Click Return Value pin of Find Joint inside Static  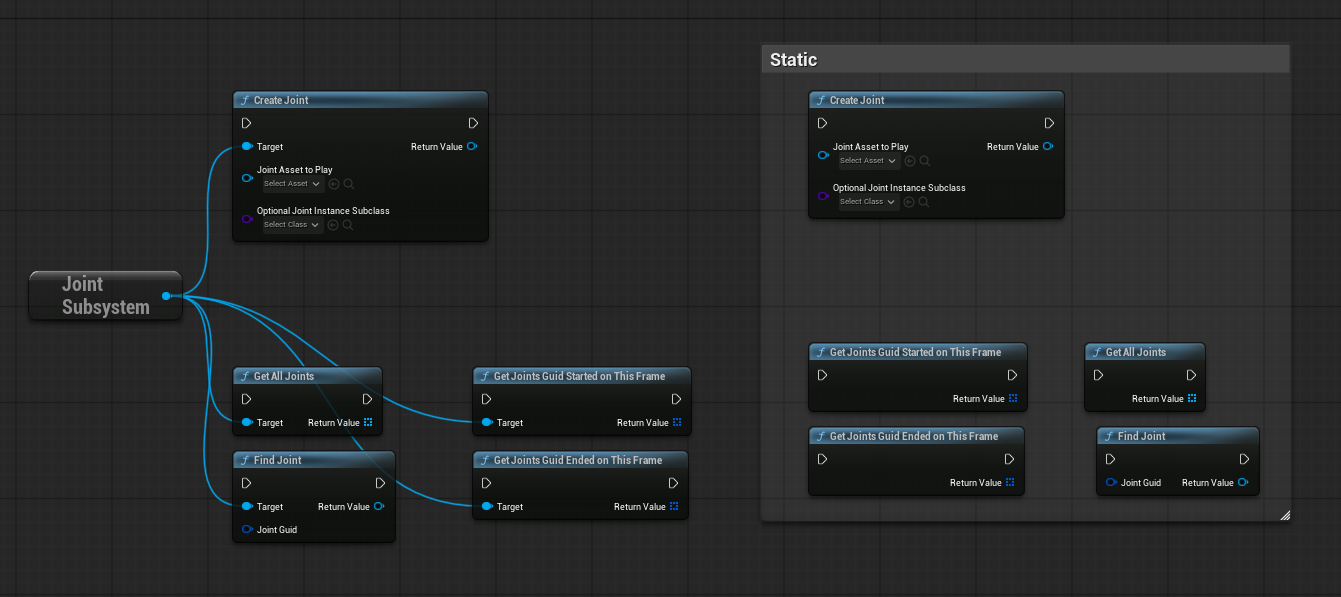1243,483
